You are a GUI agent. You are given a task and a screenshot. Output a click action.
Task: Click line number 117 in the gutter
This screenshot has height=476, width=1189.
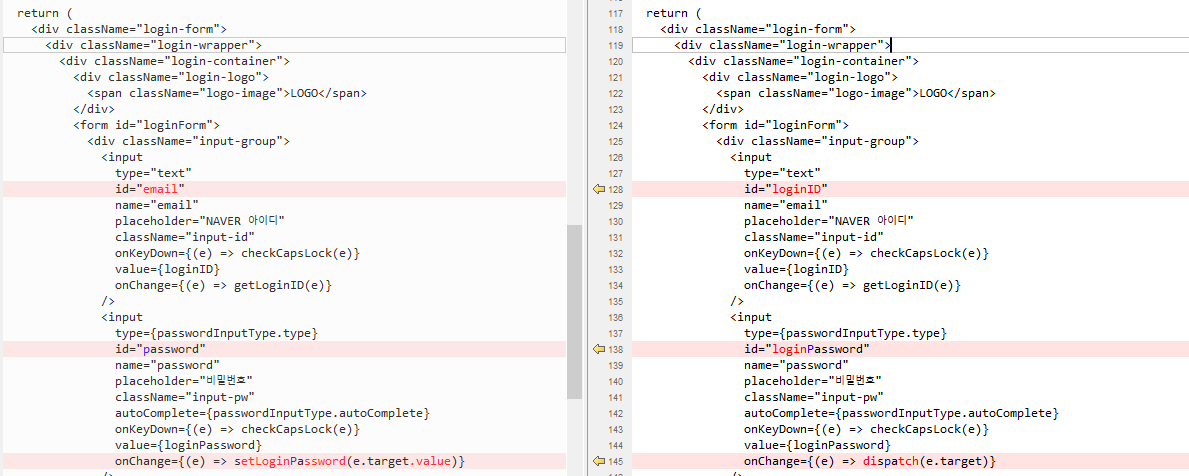pyautogui.click(x=616, y=13)
